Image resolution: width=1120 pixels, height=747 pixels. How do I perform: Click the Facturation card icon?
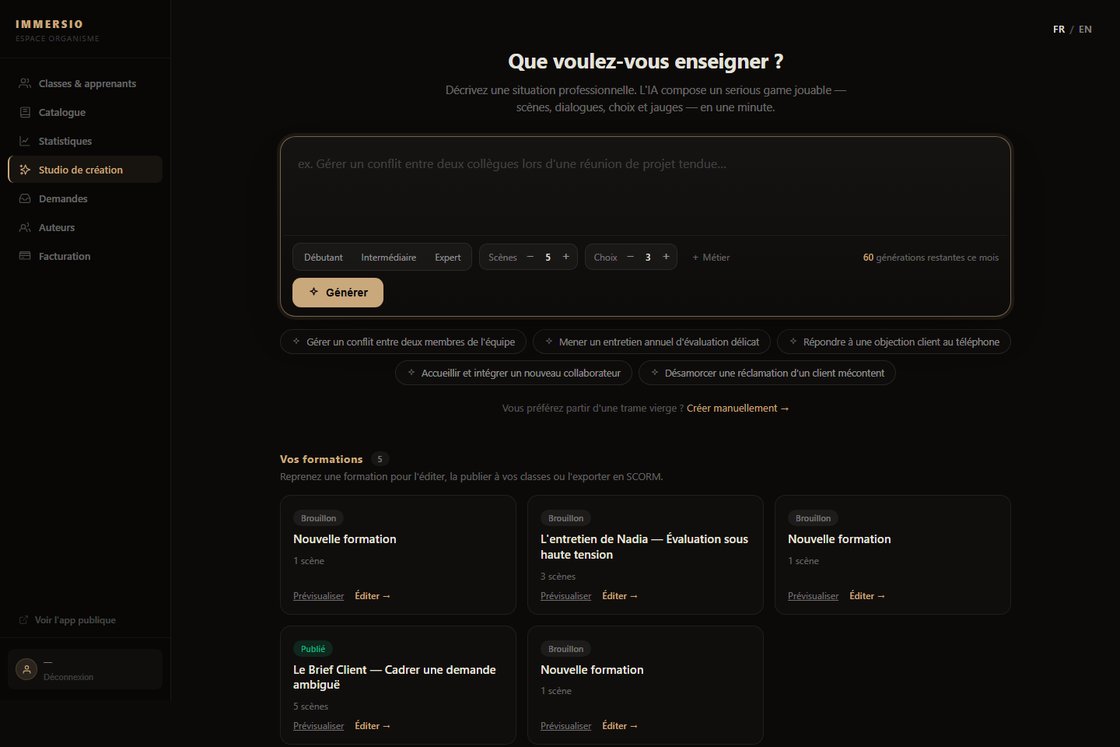(25, 256)
